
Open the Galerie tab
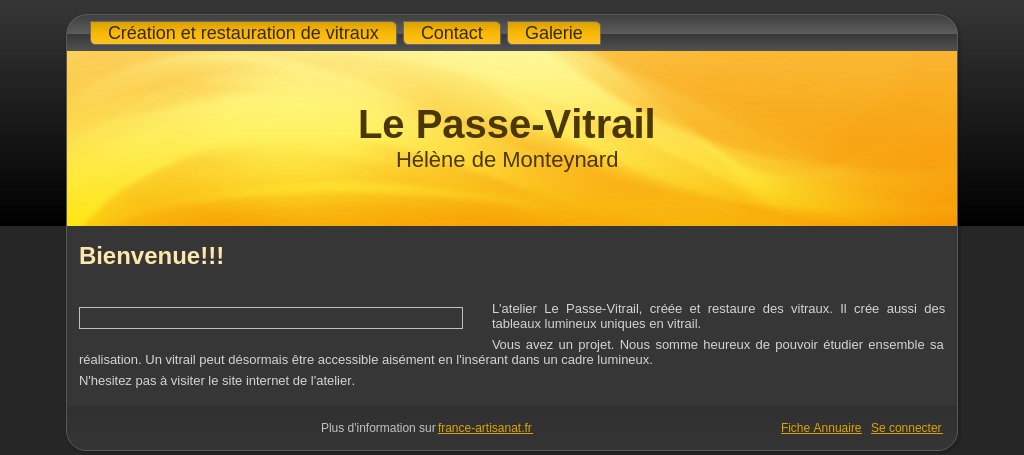(x=553, y=33)
